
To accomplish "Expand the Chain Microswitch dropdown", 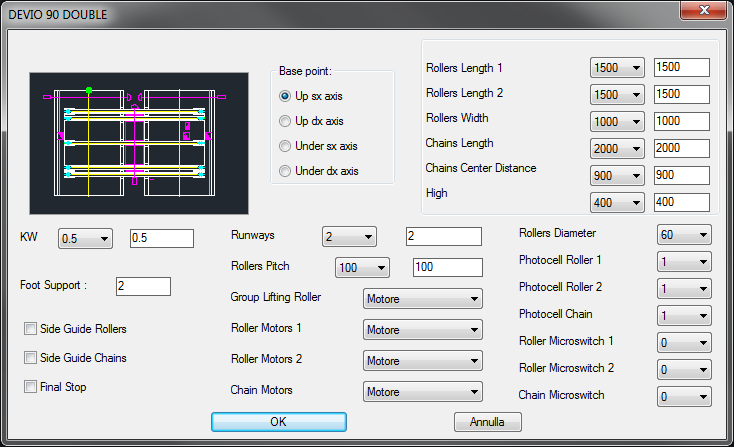I will click(684, 397).
